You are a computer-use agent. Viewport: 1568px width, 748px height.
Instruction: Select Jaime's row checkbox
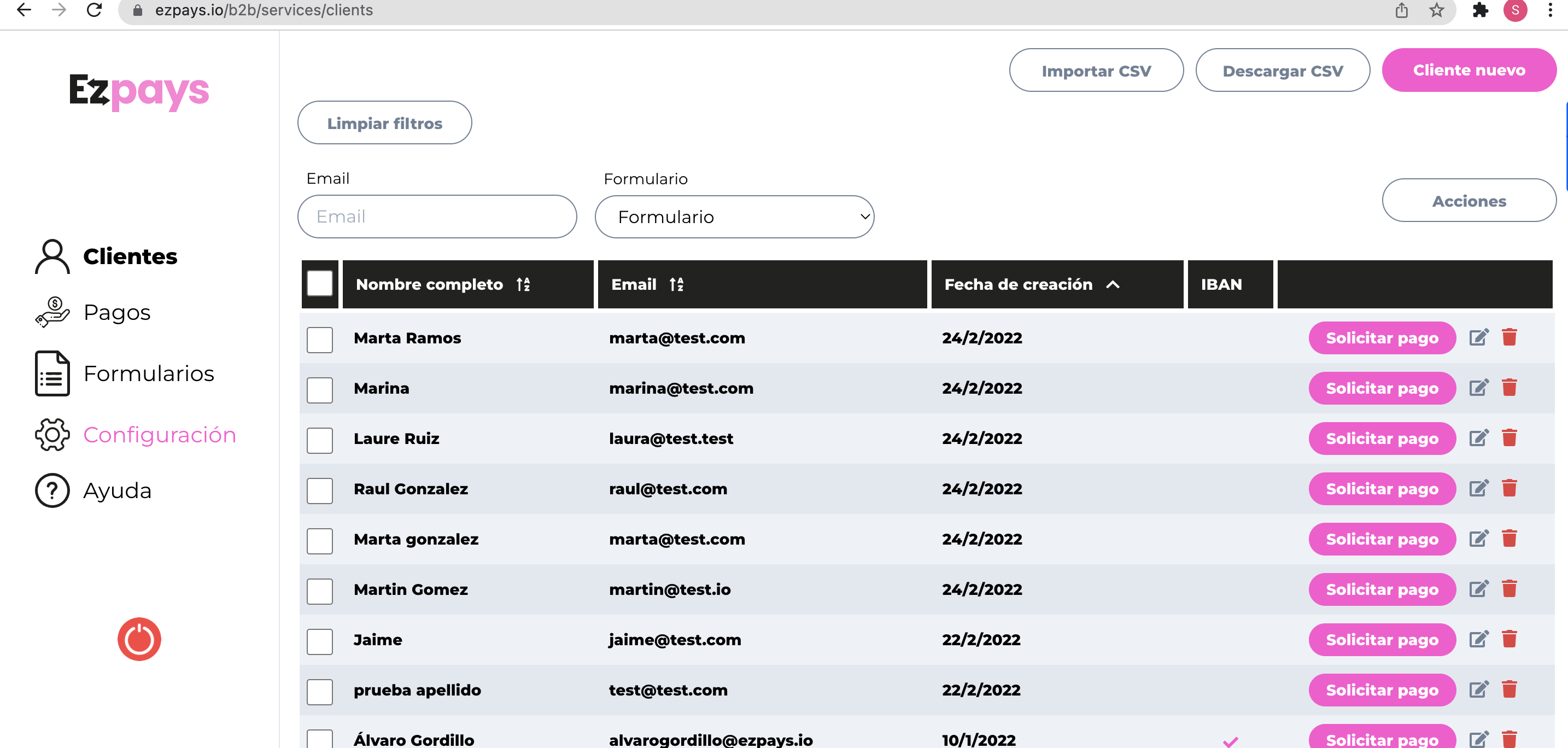(x=320, y=641)
